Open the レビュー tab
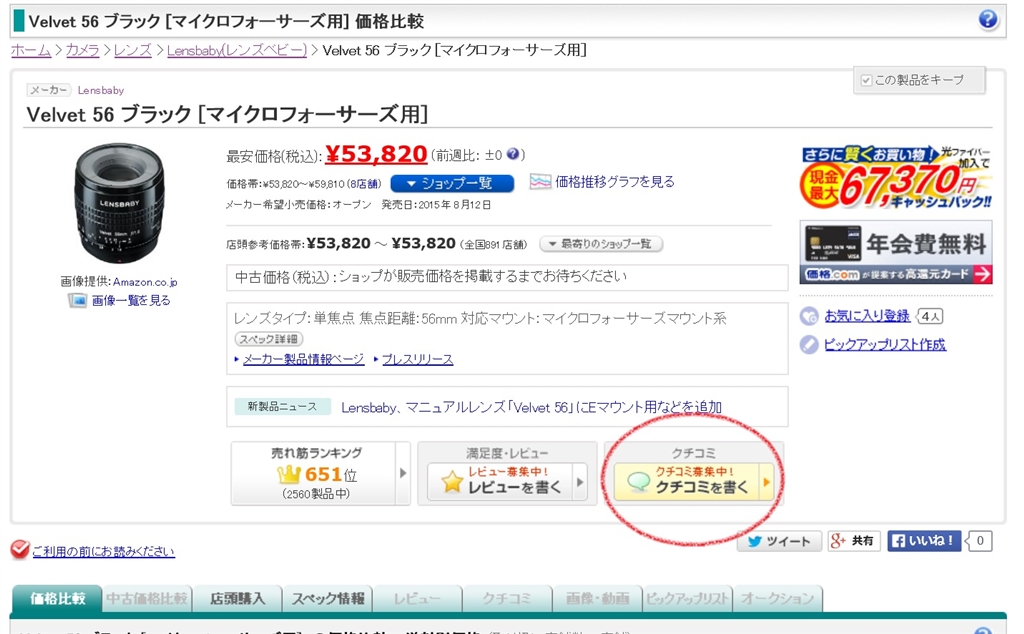This screenshot has height=634, width=1024. [x=418, y=599]
